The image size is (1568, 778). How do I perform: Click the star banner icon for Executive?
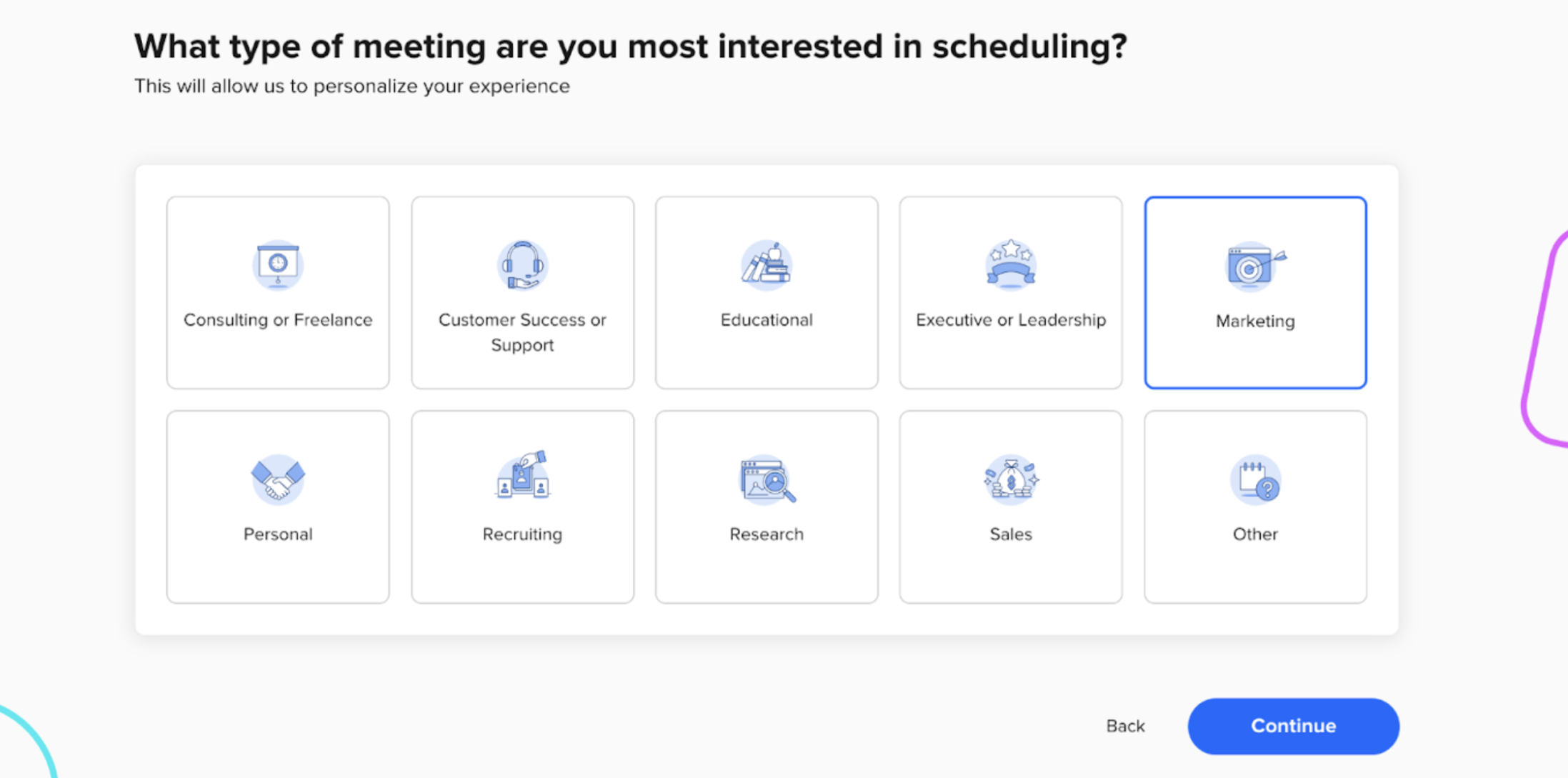(x=1010, y=265)
